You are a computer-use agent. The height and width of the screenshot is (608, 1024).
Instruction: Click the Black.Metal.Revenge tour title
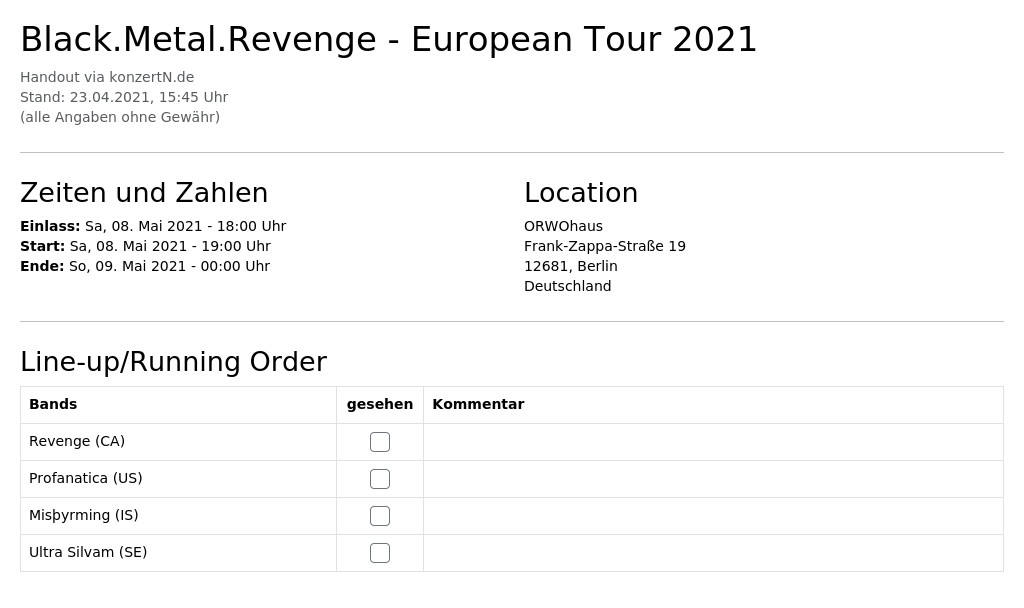click(x=389, y=39)
